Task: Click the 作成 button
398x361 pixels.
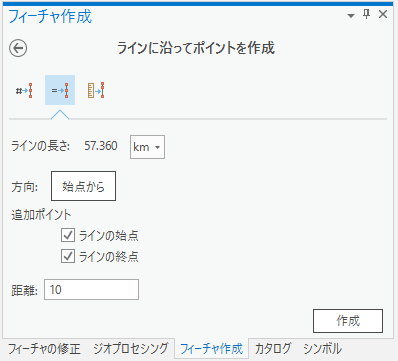Action: (x=348, y=321)
